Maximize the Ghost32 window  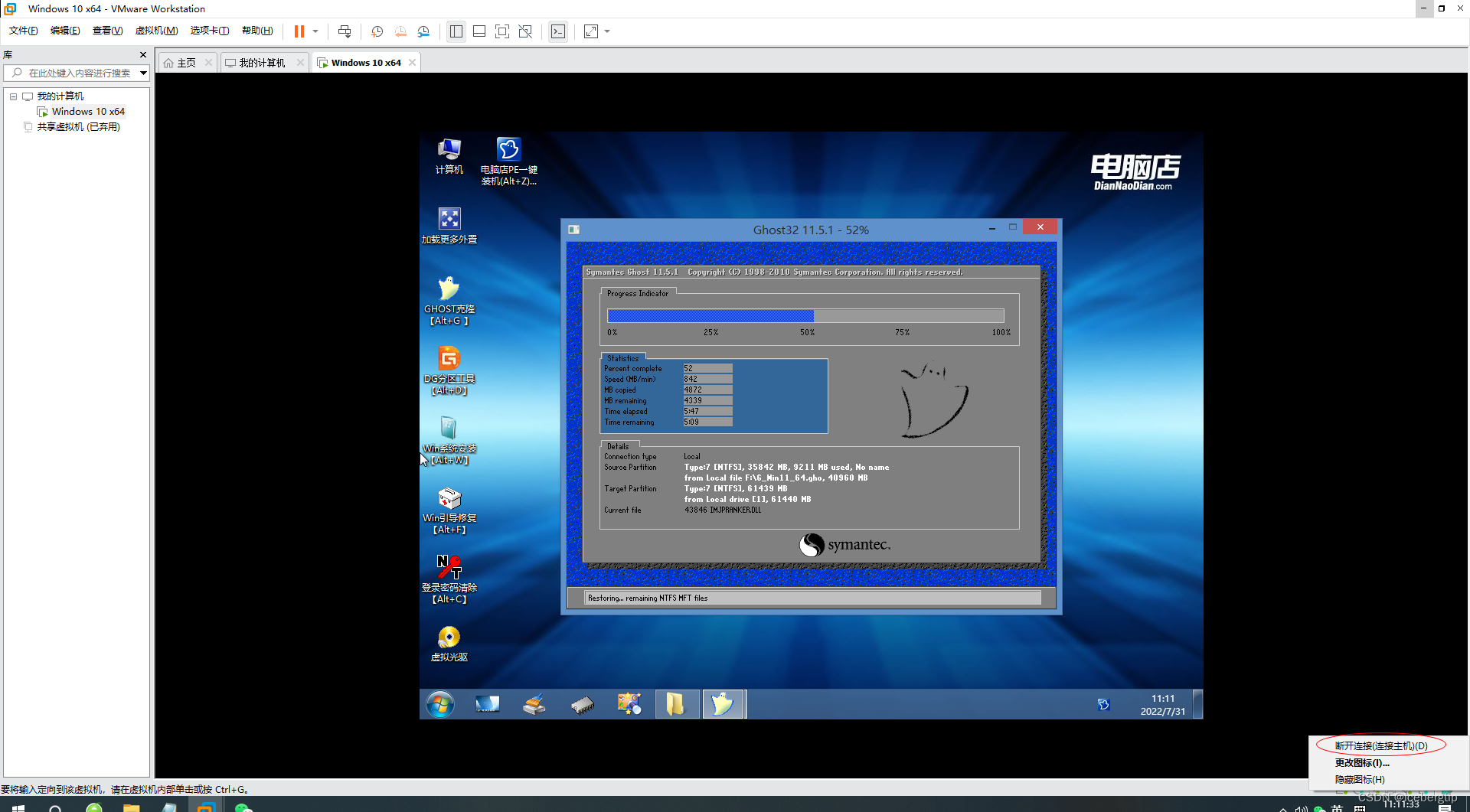point(1013,227)
